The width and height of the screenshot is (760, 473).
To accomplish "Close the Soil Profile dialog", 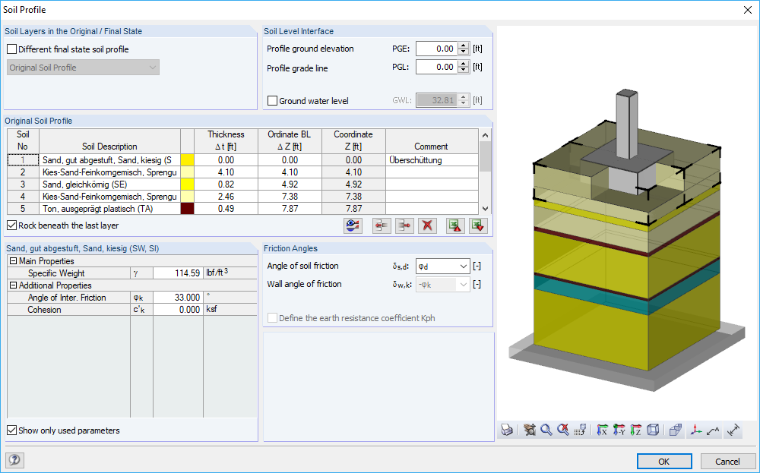I will [x=747, y=10].
